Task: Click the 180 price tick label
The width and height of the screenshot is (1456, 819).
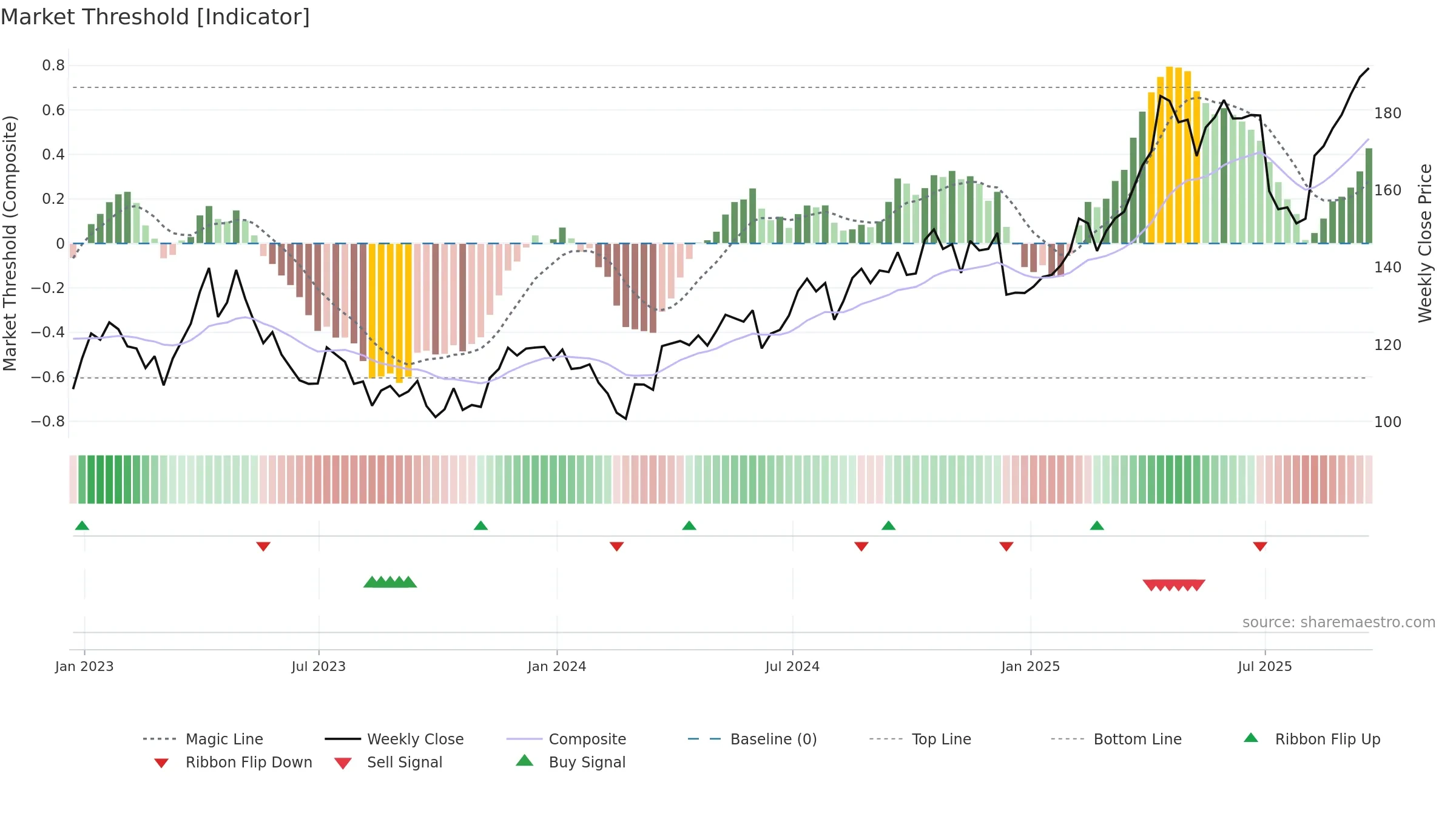Action: tap(1388, 113)
